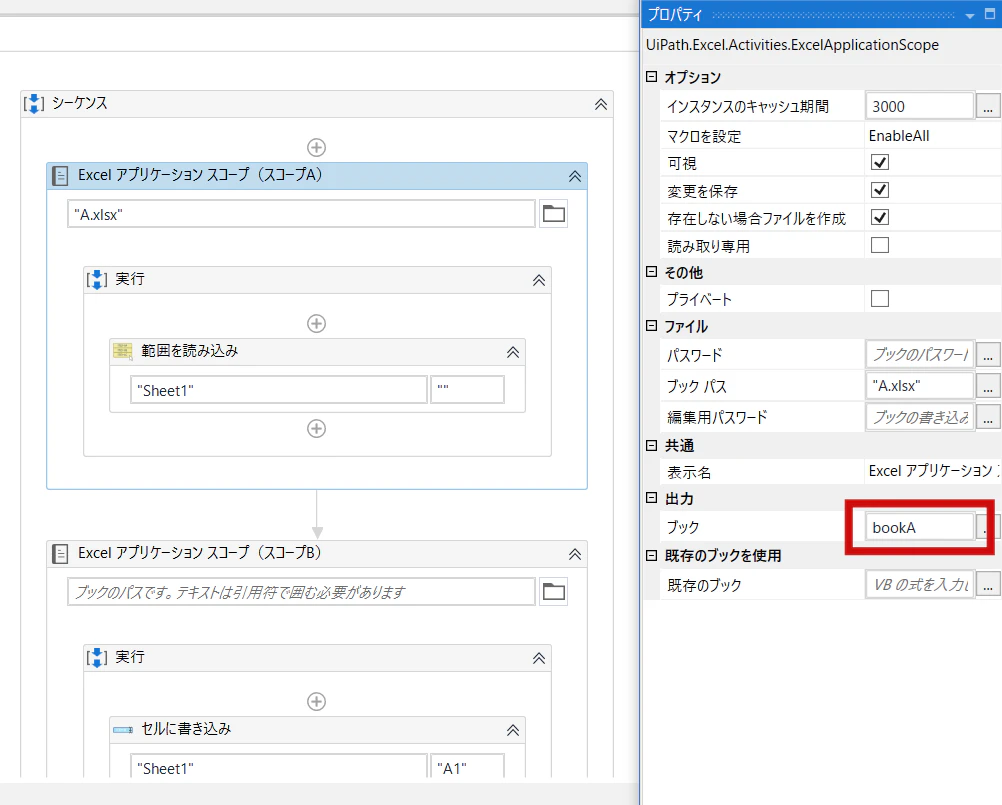The width and height of the screenshot is (1002, 805).
Task: Collapse the オプション property section
Action: tap(651, 77)
